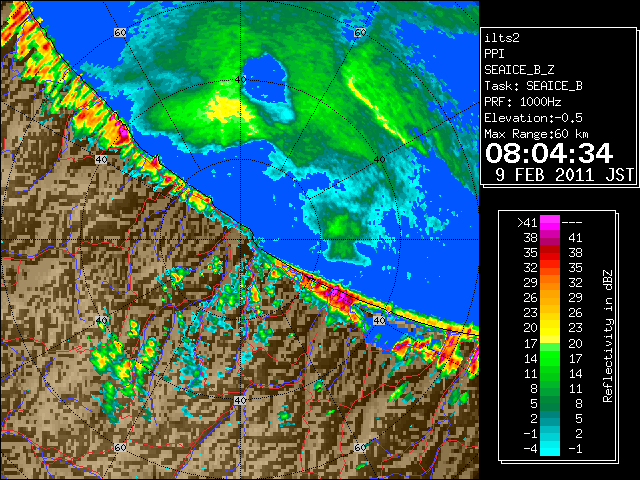Click the "41" label in the legend's right column
The image size is (640, 480).
point(575,238)
